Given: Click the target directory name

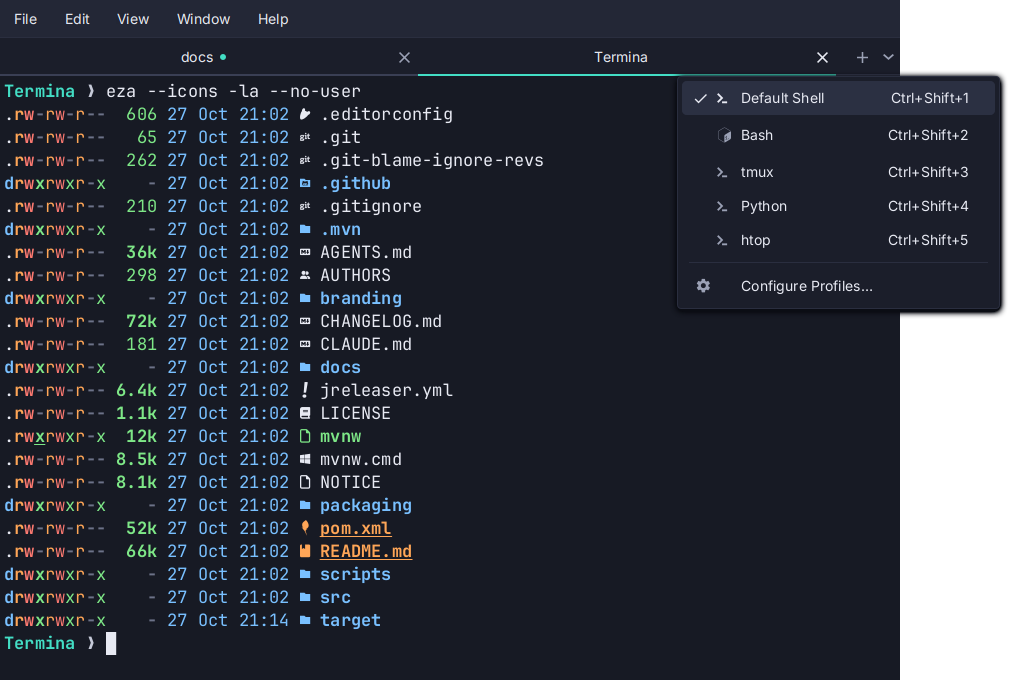Looking at the screenshot, I should coord(350,620).
